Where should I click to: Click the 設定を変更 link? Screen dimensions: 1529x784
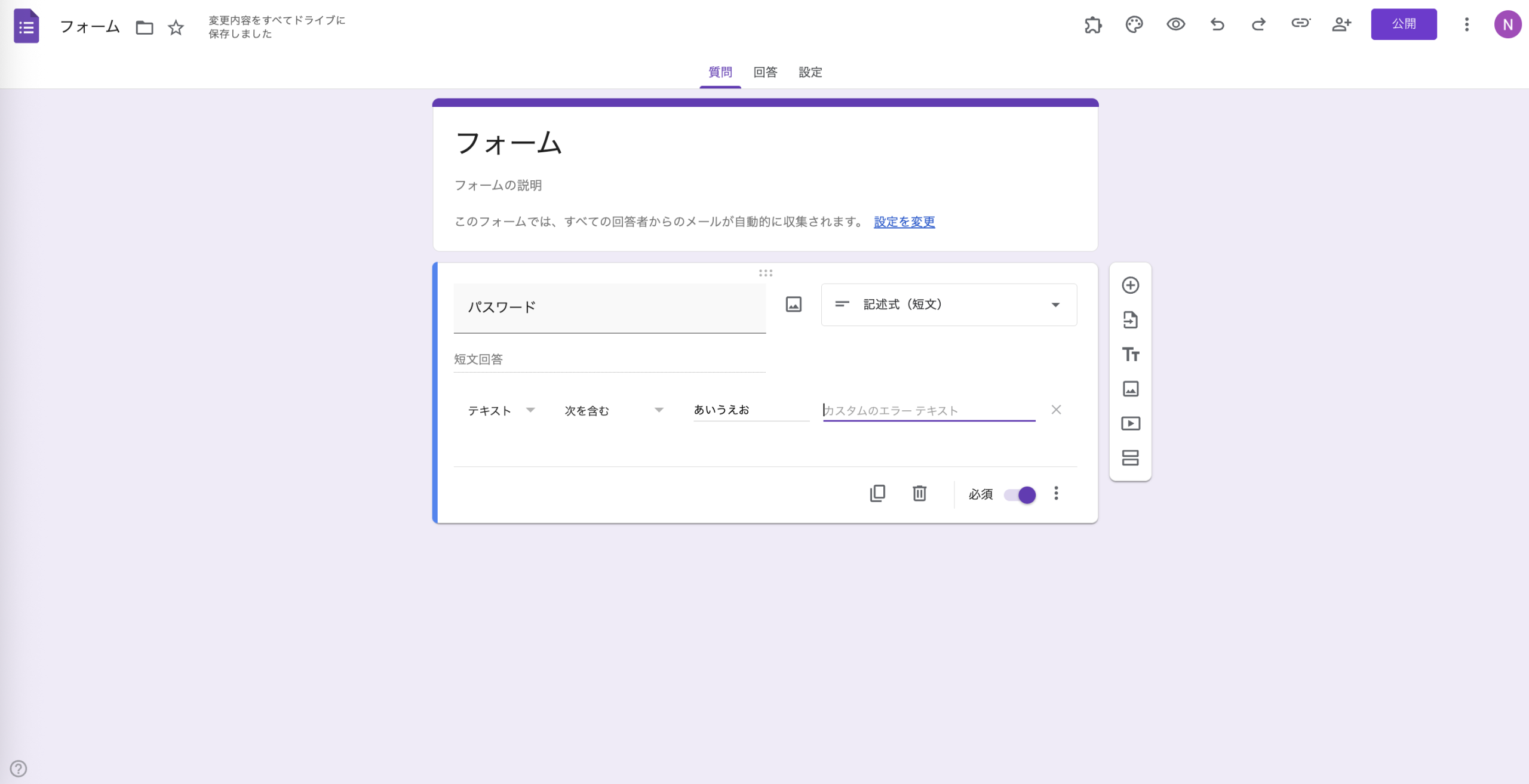tap(904, 222)
